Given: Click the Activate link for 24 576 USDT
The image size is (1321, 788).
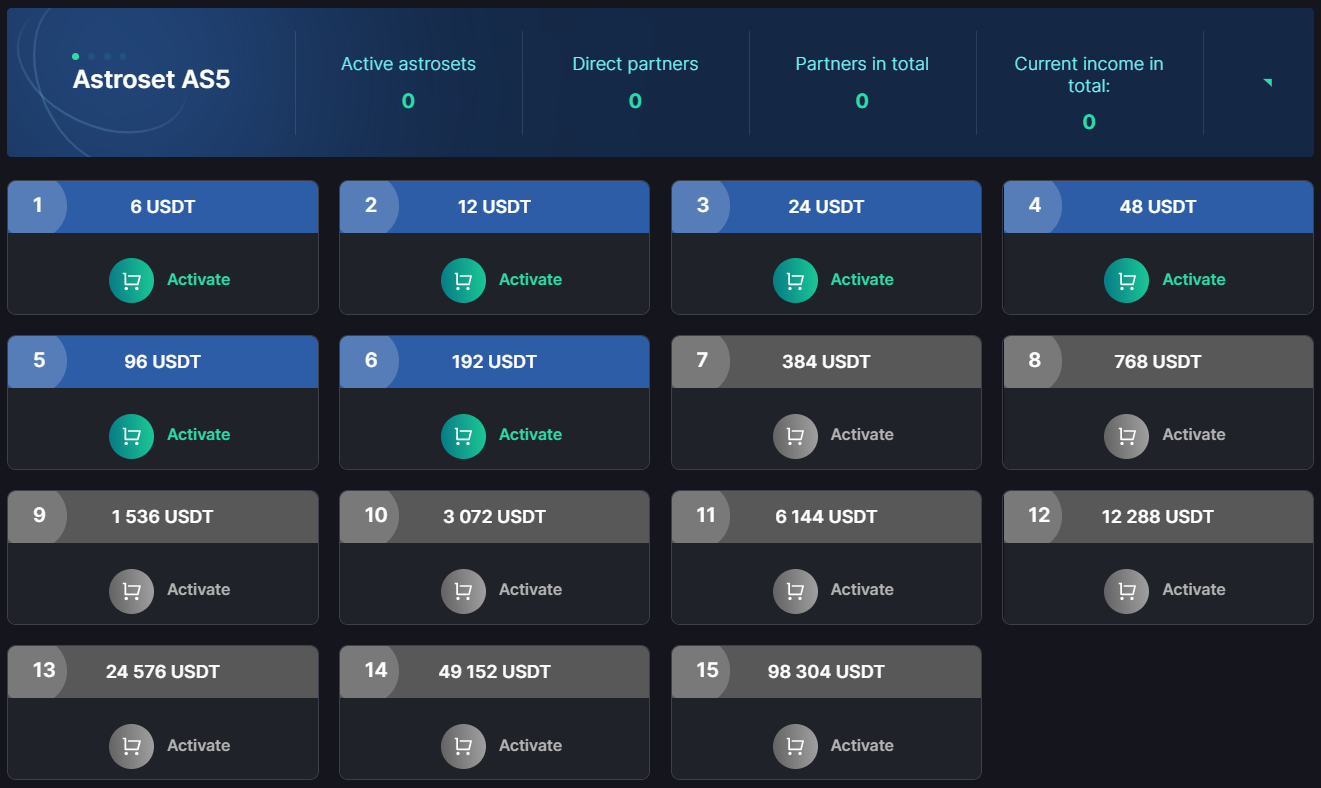Looking at the screenshot, I should click(198, 746).
